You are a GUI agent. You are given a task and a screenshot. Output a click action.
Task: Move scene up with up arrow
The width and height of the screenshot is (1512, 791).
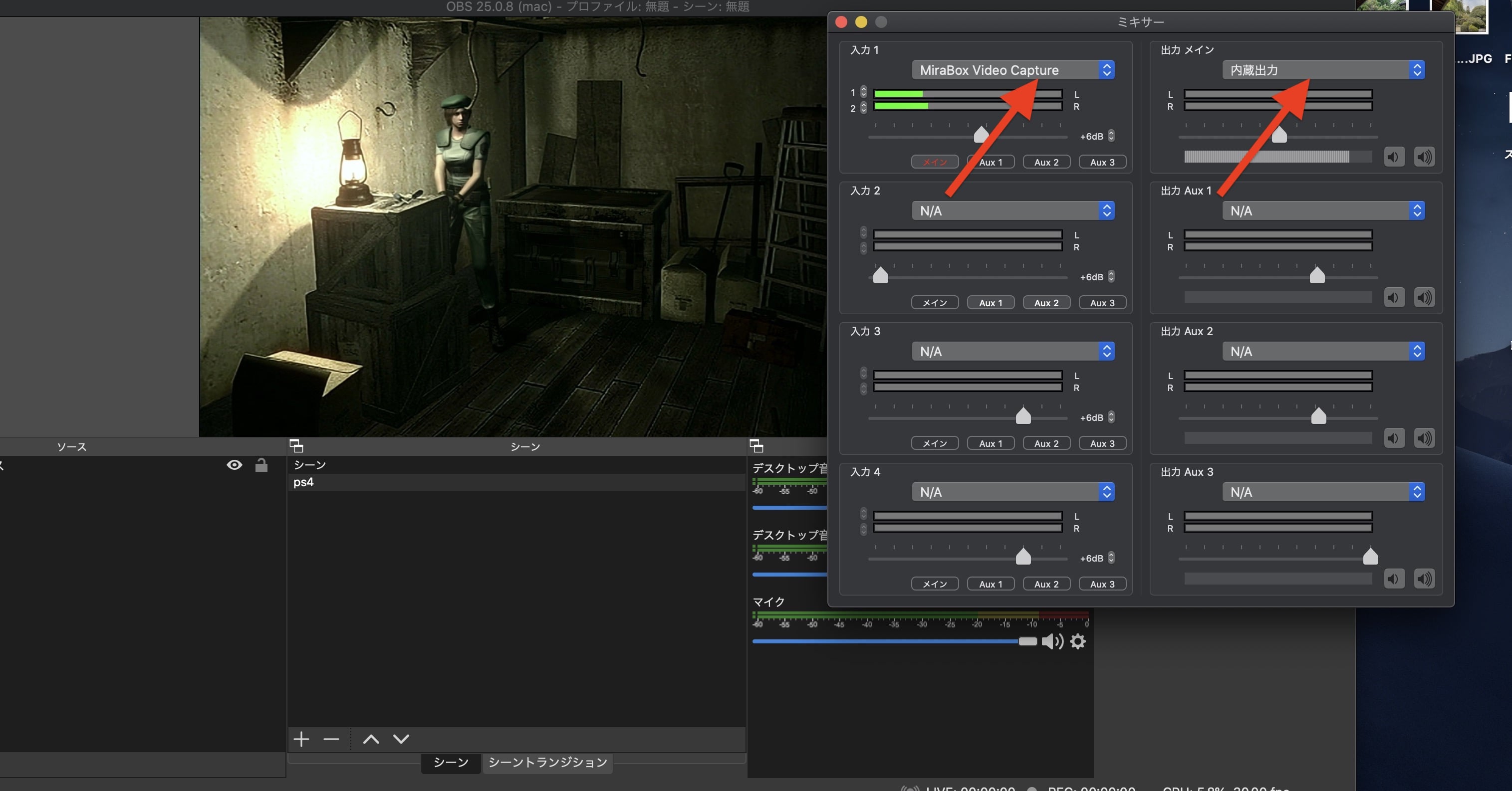point(371,739)
